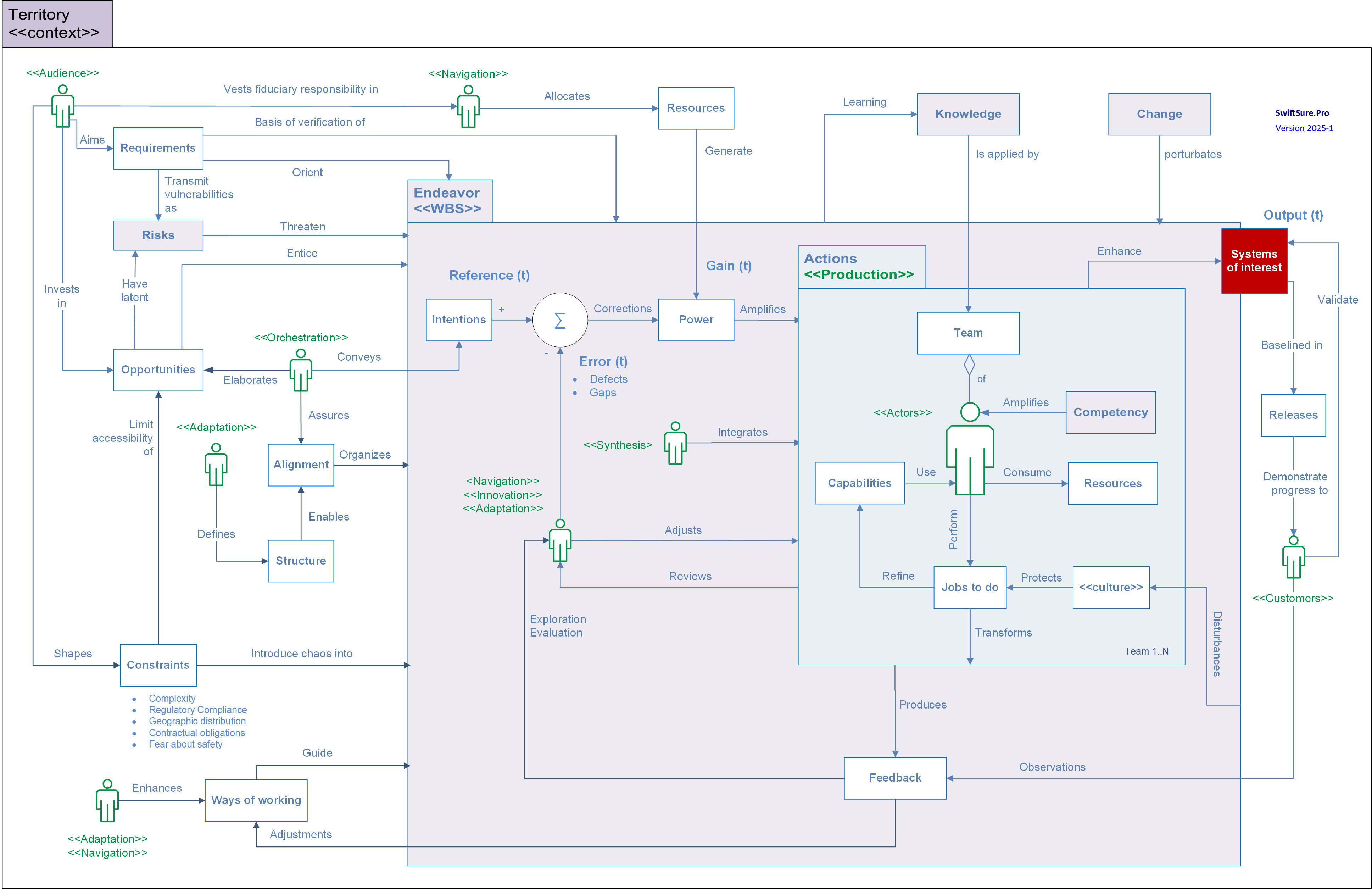Open the SwiftSure.Pro link text
Viewport: 1372px width, 889px height.
(1302, 113)
